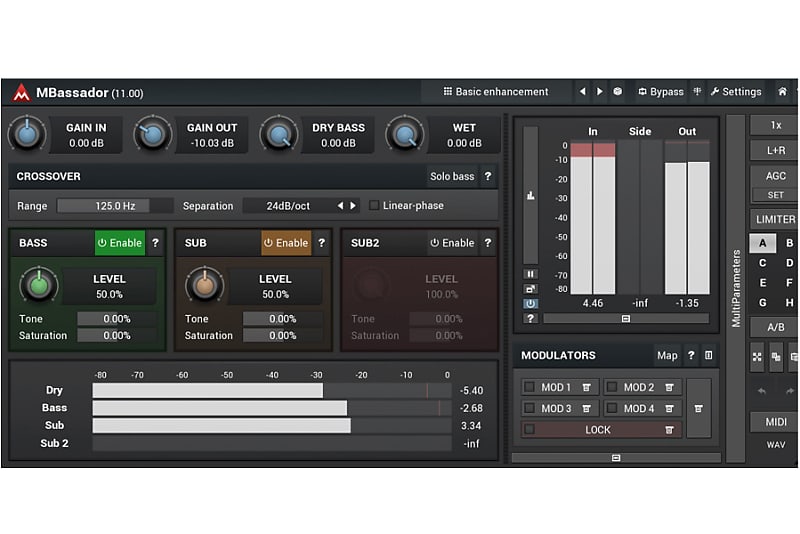Click the random preset cube icon
Image resolution: width=800 pixels, height=534 pixels.
tap(618, 92)
